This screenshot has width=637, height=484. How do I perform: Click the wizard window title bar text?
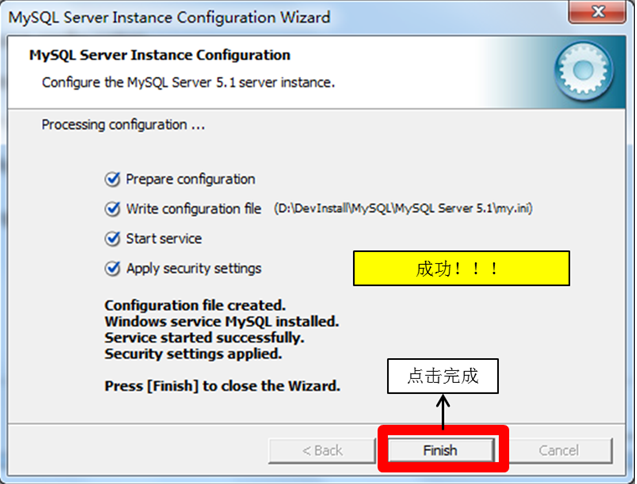(x=169, y=18)
